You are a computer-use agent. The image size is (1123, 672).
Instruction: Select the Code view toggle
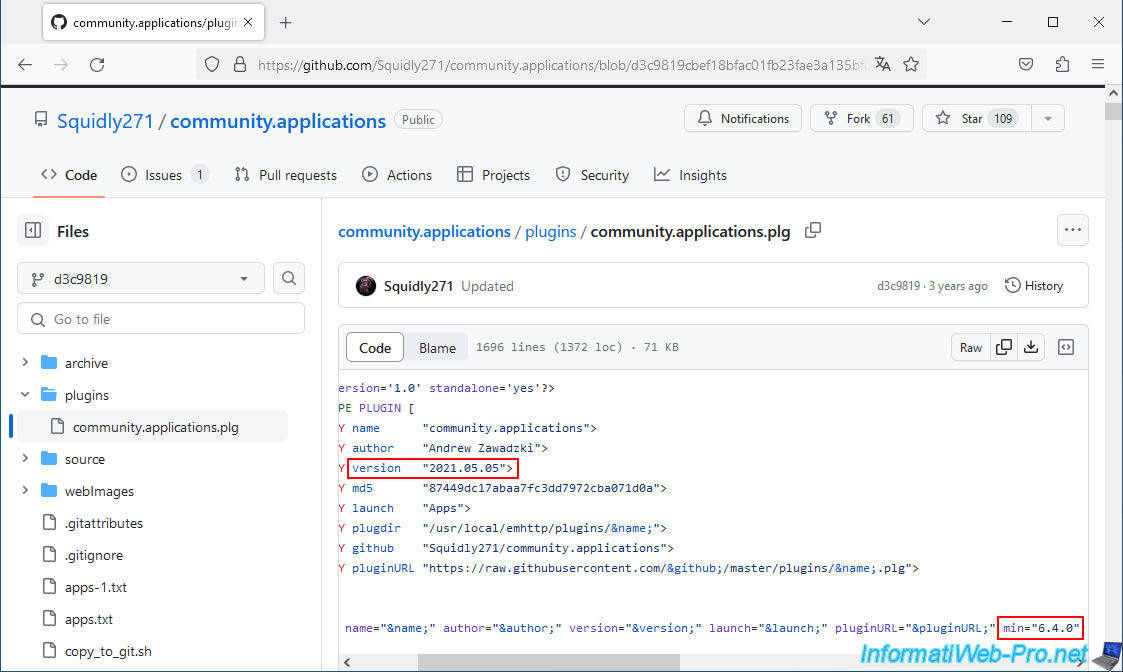pos(375,348)
